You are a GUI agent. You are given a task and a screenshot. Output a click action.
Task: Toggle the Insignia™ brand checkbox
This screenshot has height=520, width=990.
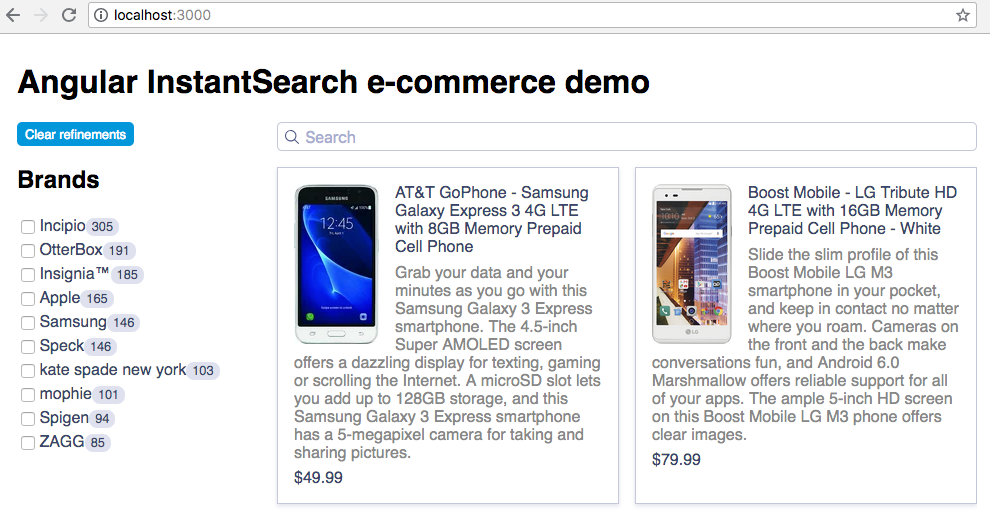pos(28,275)
